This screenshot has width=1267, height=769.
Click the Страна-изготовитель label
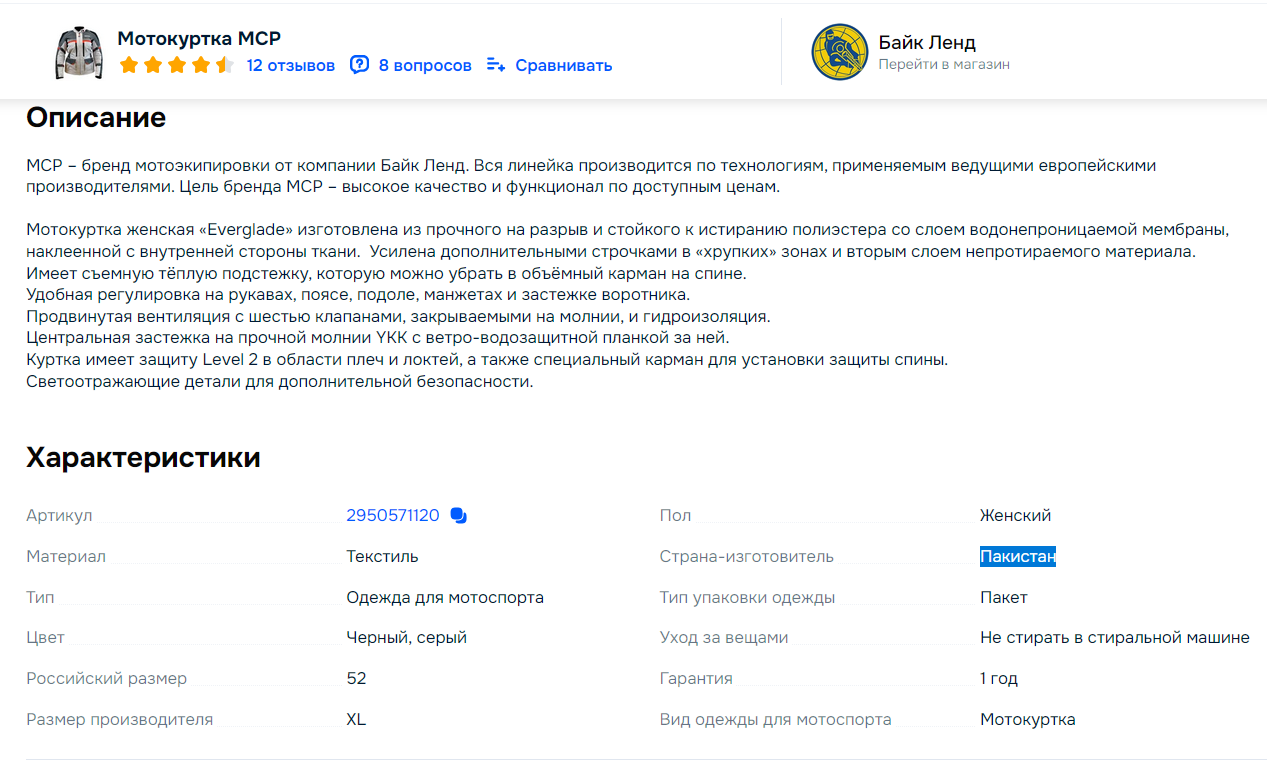[747, 557]
